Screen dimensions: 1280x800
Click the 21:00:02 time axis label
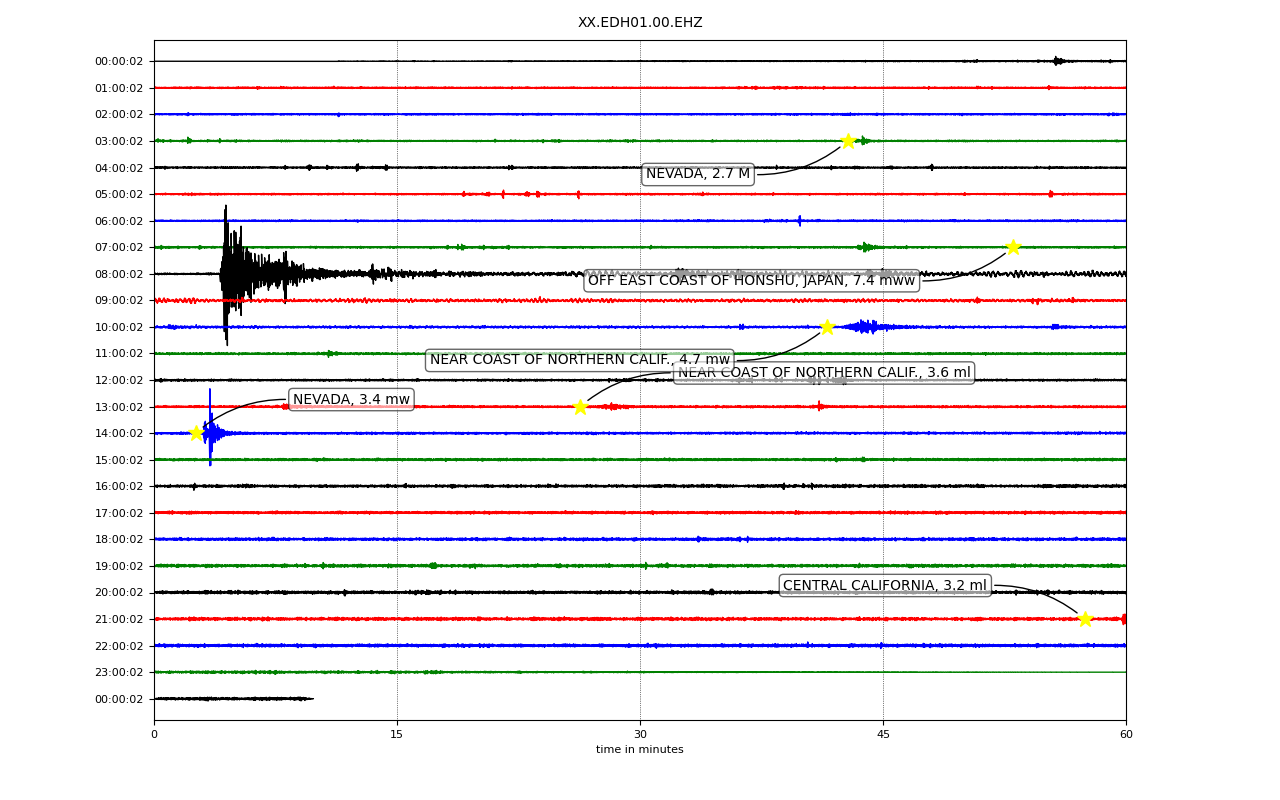click(x=119, y=619)
